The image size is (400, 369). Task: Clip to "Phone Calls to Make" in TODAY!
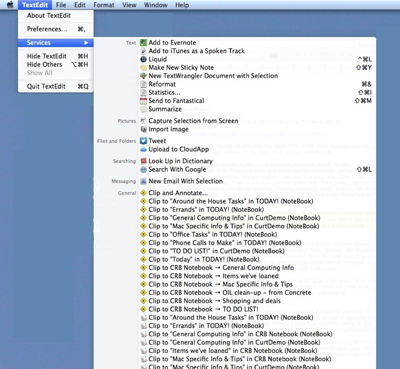257,243
